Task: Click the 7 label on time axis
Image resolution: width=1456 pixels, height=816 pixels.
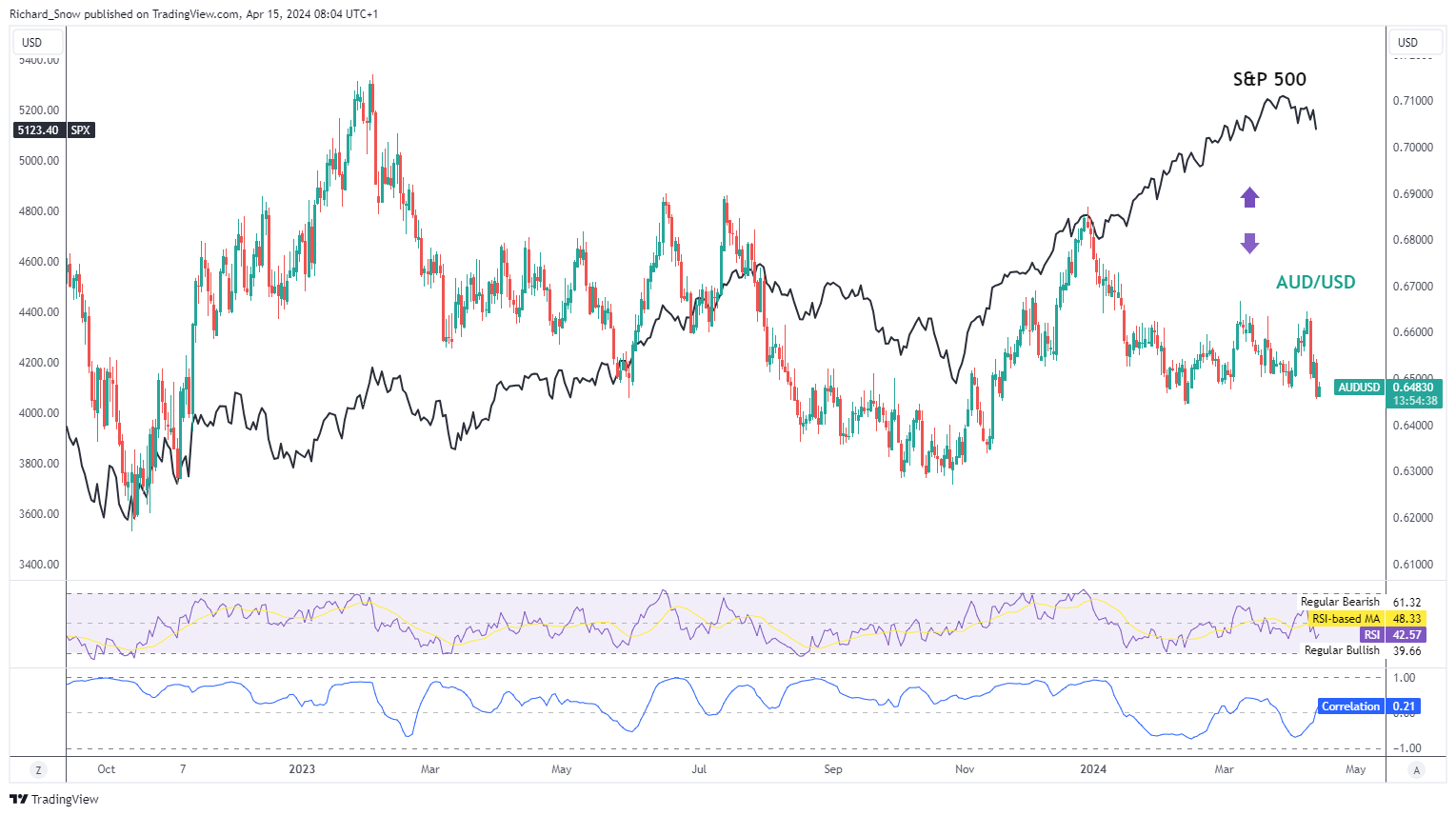Action: coord(183,769)
